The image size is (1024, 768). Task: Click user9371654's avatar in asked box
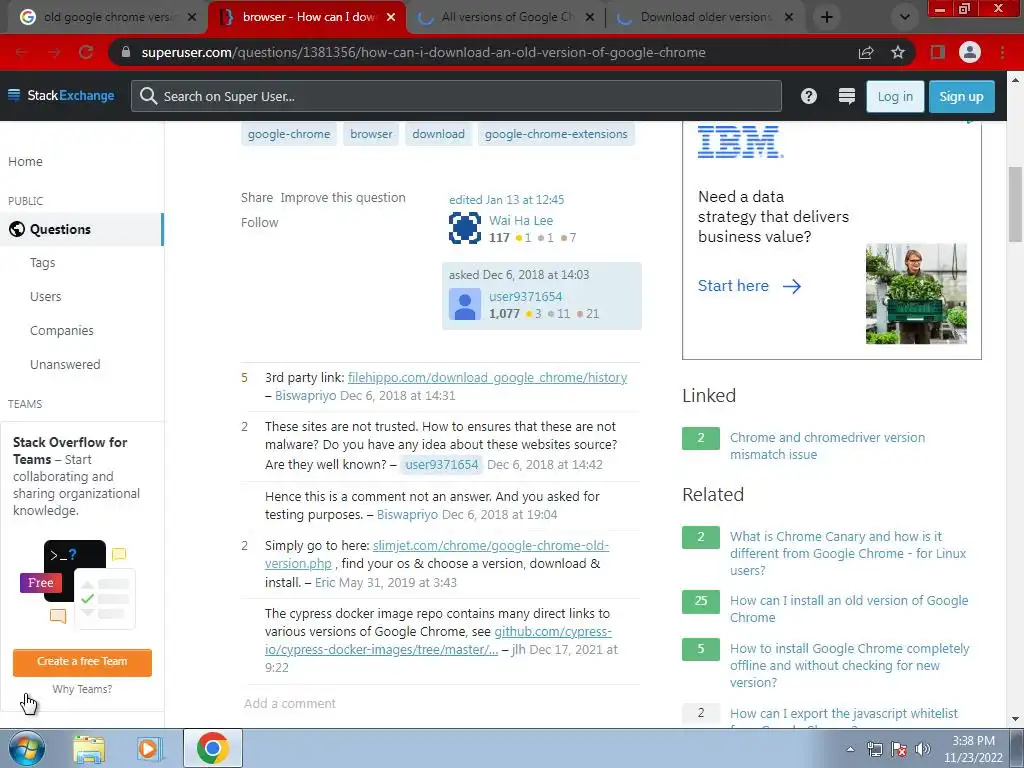[465, 304]
